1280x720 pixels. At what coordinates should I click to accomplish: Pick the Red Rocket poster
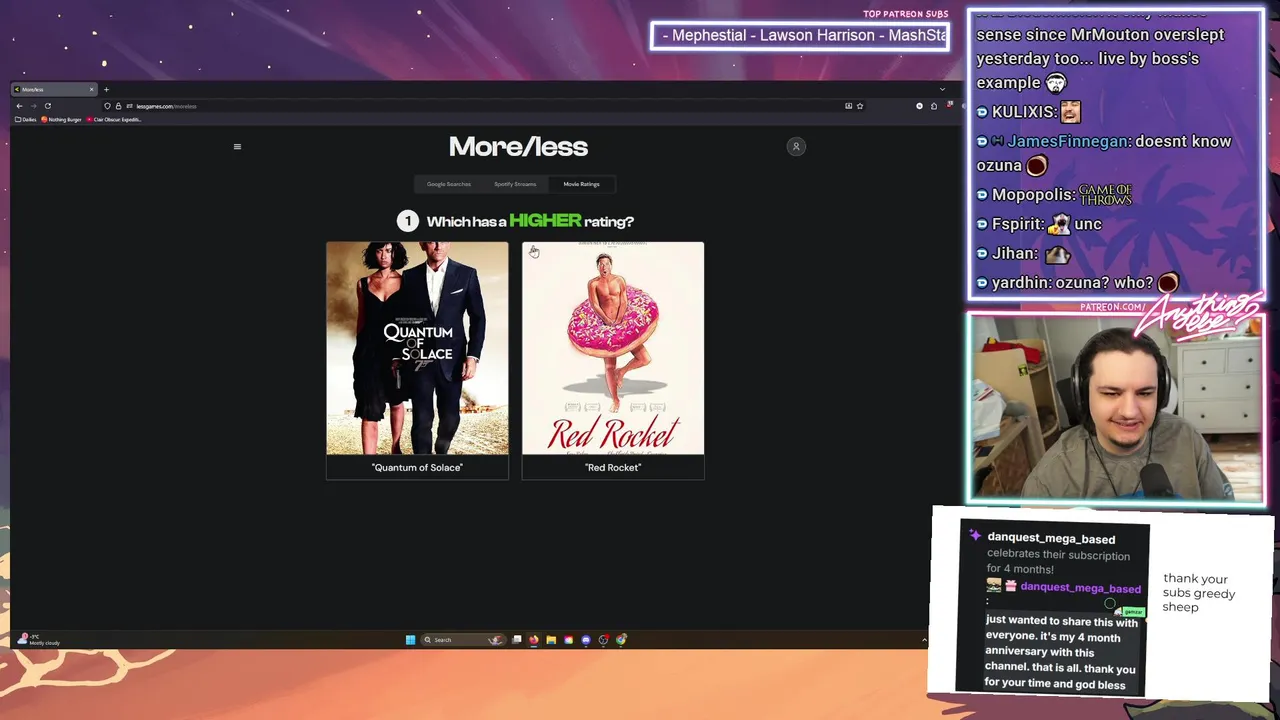click(613, 348)
